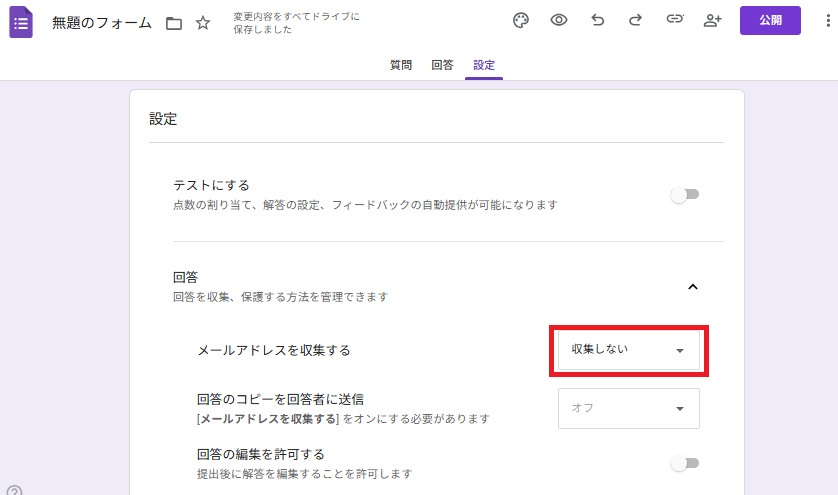The height and width of the screenshot is (495, 838).
Task: Click the 公開 publish button
Action: click(x=770, y=20)
